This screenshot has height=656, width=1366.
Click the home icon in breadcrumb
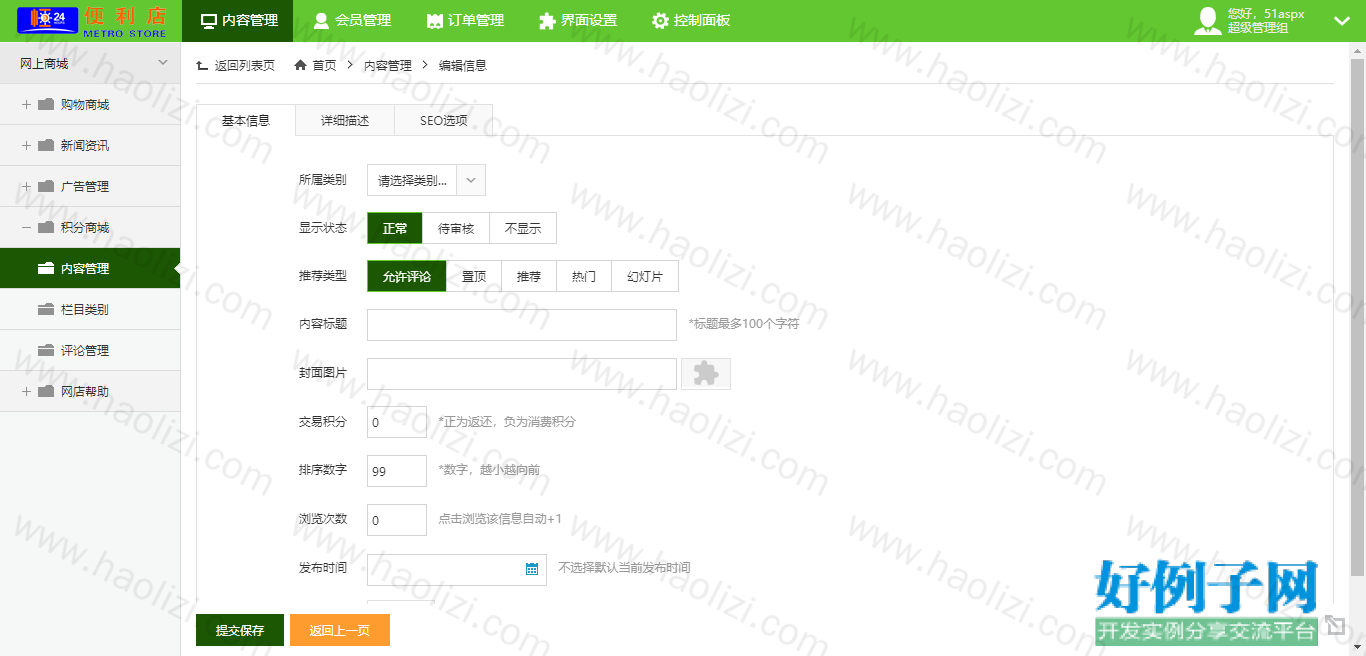point(300,65)
